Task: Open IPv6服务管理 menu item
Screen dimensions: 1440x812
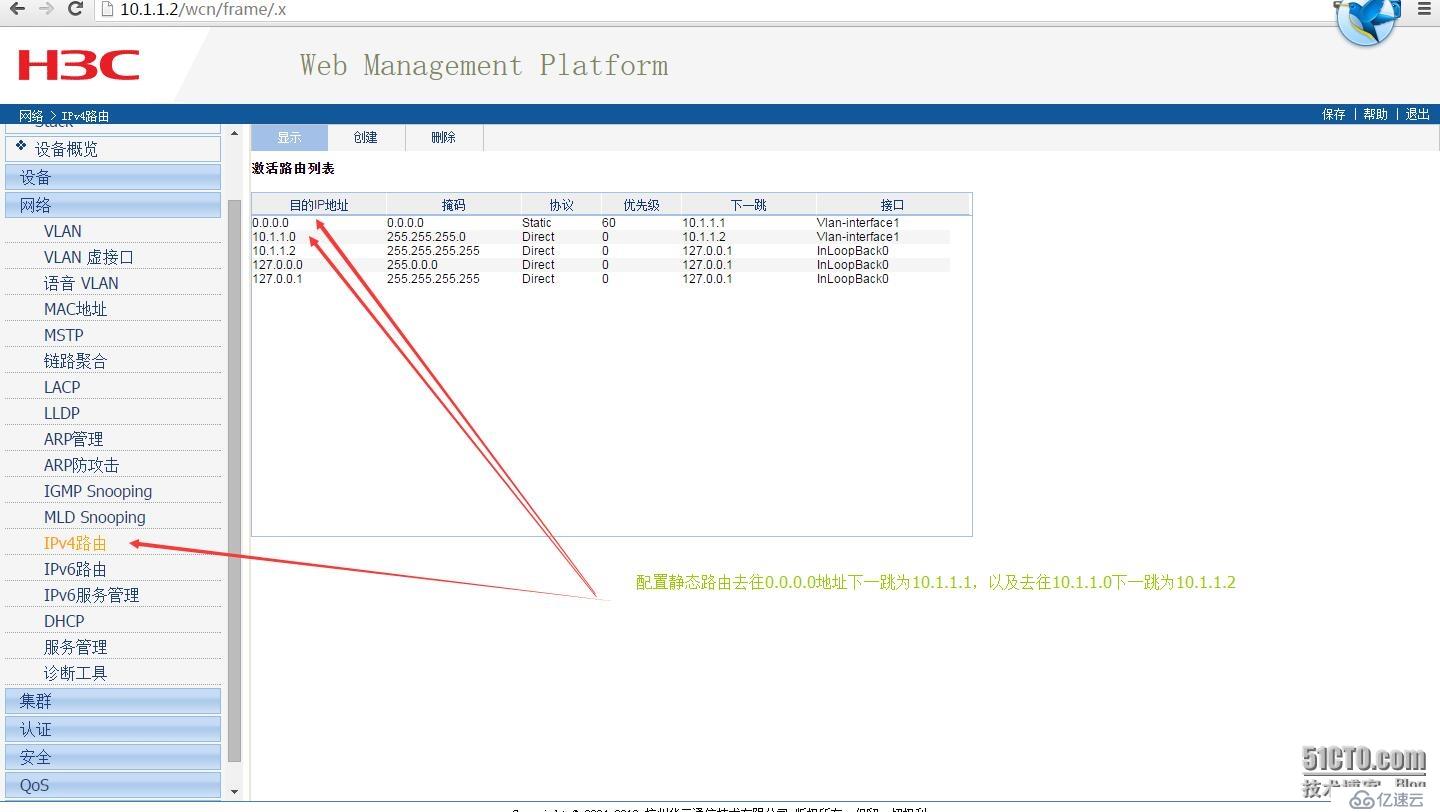Action: pyautogui.click(x=91, y=595)
